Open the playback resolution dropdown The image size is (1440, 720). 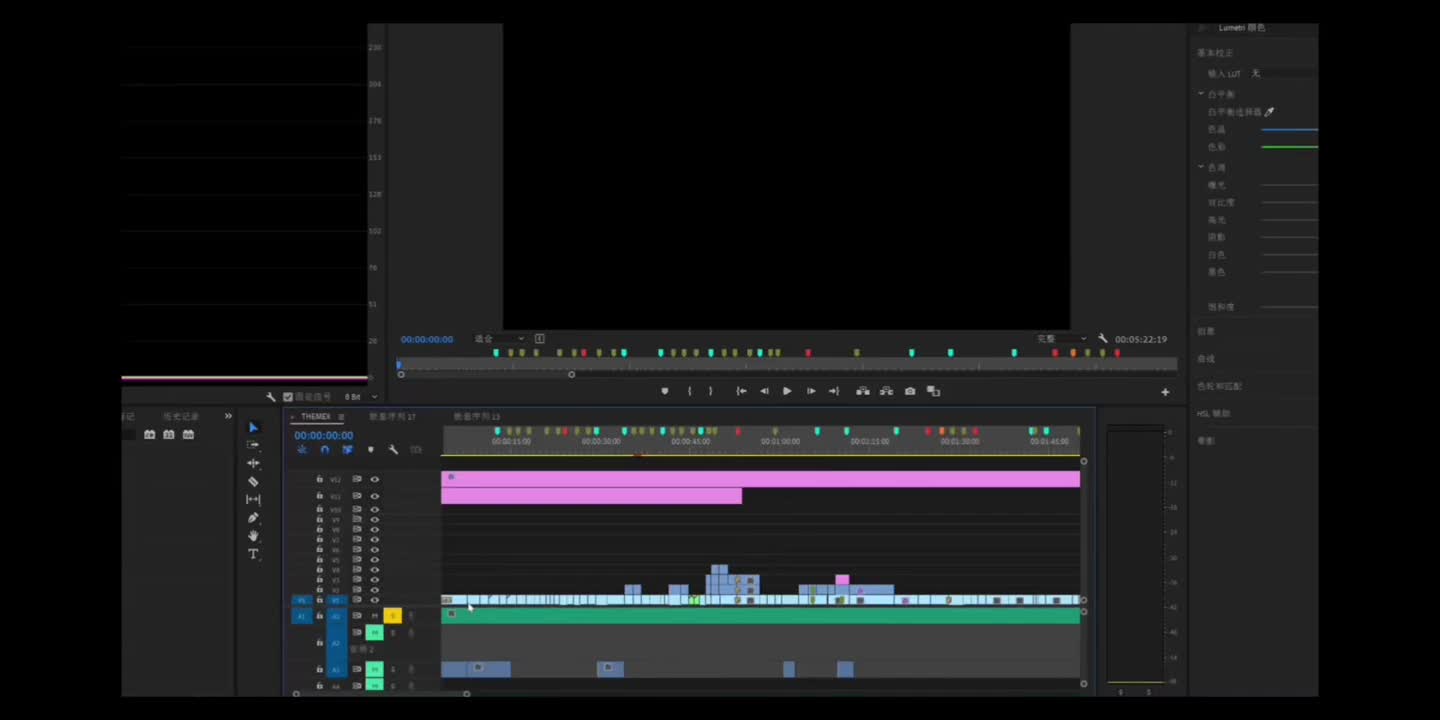[x=1062, y=339]
